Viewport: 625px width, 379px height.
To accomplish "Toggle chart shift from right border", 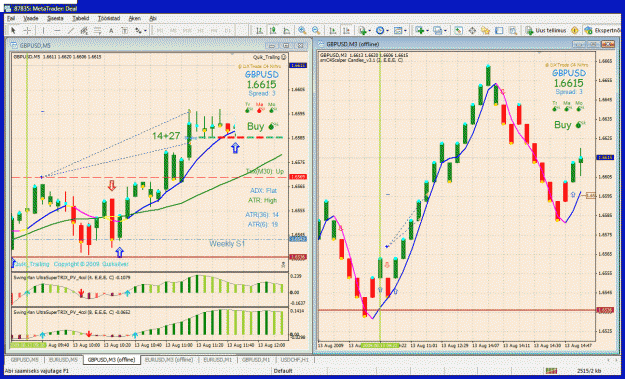I will click(346, 30).
